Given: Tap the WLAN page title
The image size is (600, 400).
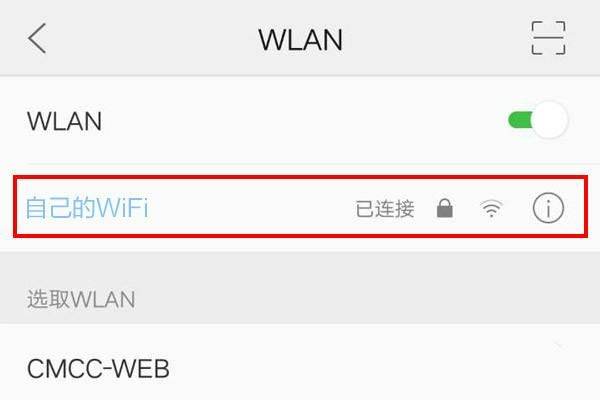Looking at the screenshot, I should click(x=300, y=40).
